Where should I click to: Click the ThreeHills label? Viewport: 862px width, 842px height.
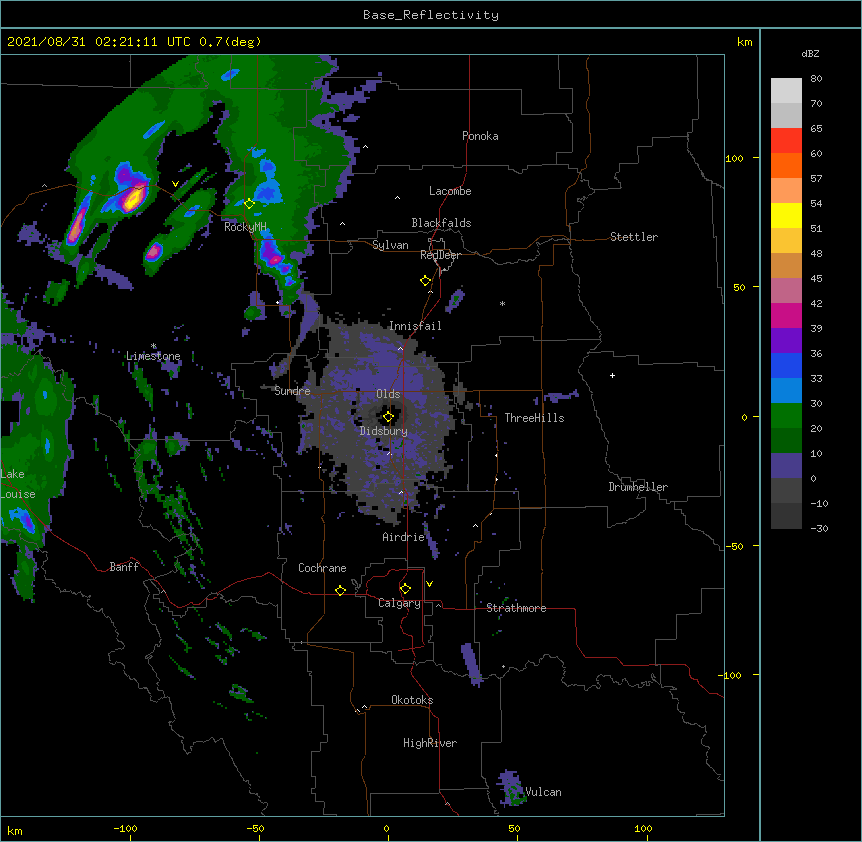coord(534,418)
